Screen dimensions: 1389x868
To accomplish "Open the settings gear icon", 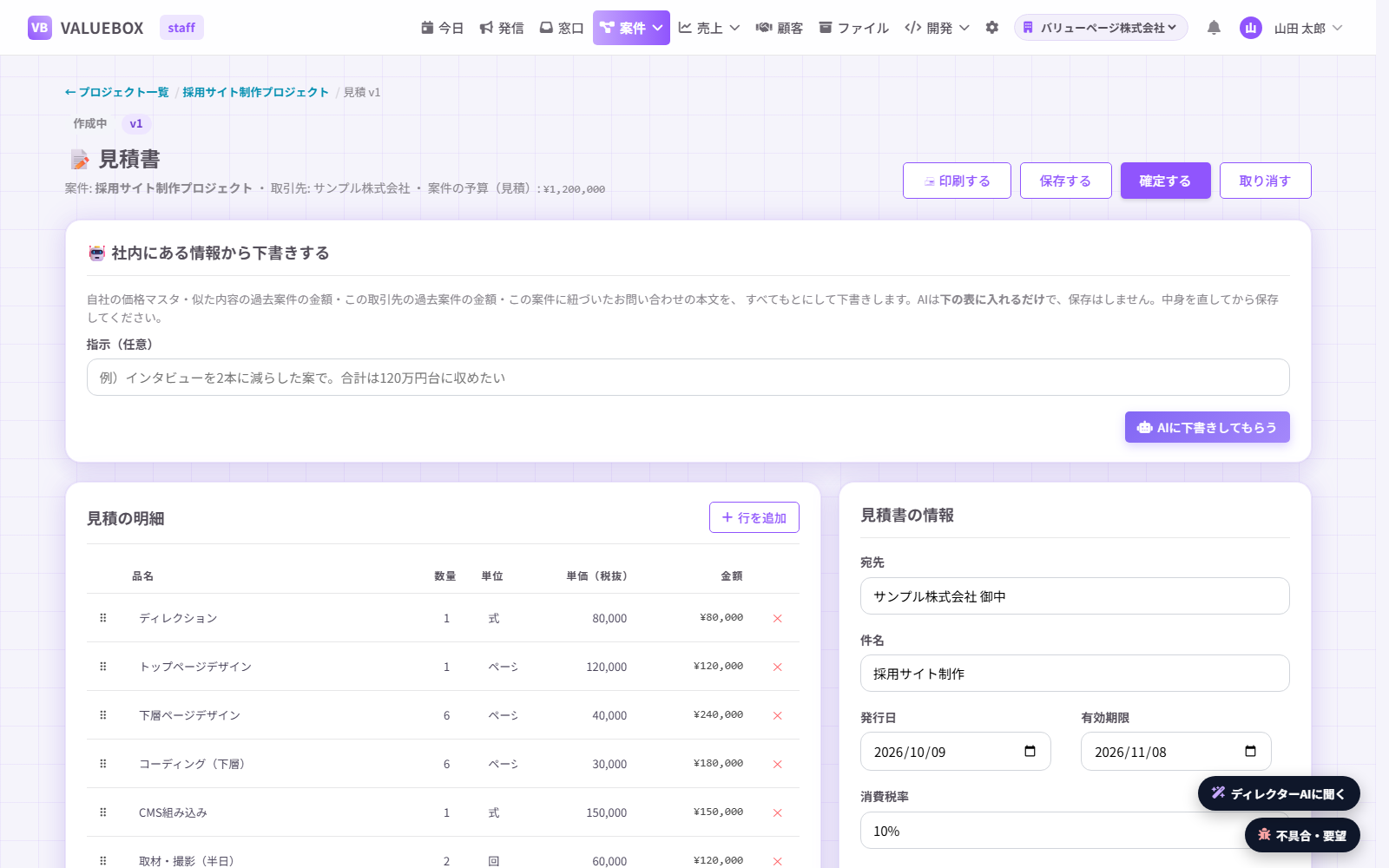I will (992, 28).
